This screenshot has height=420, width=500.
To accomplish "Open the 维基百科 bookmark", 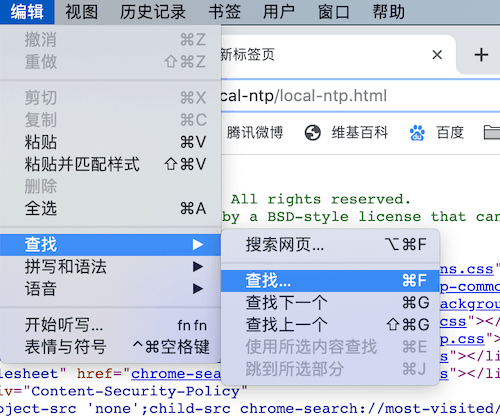I will coord(346,133).
